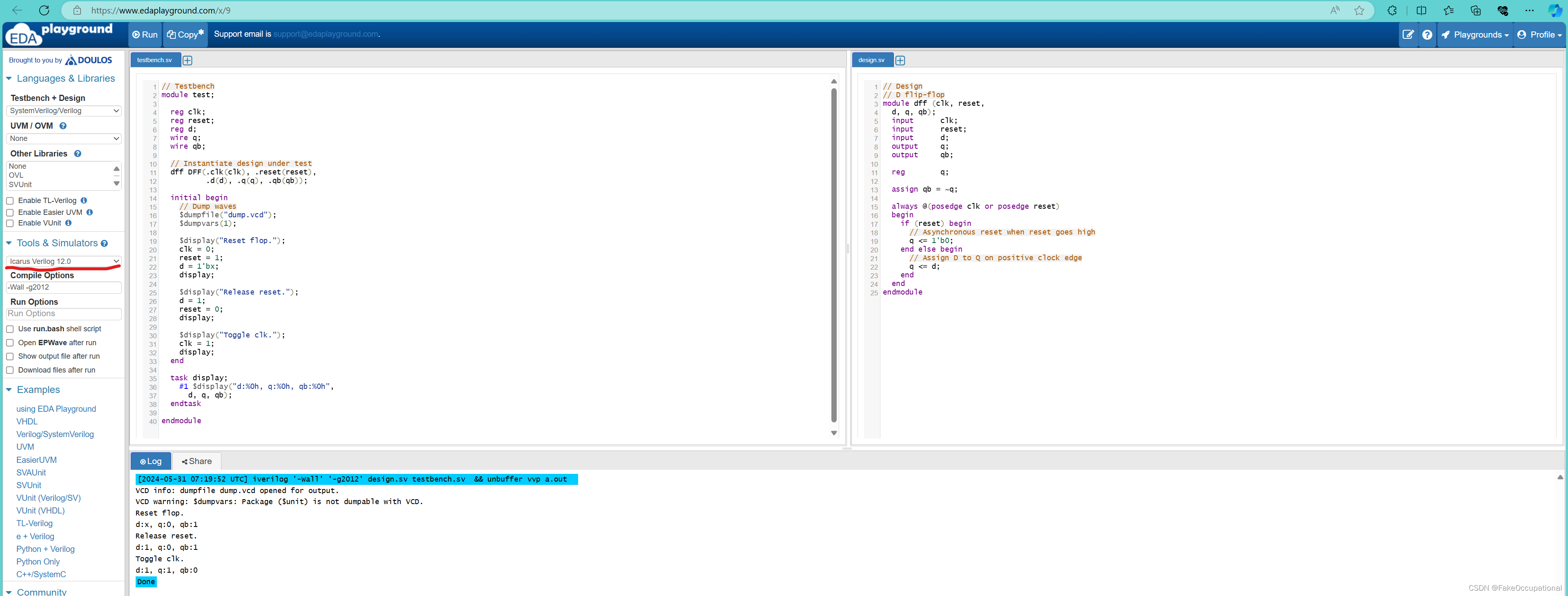Add new file tab next to testbench.sv
Image resolution: width=1568 pixels, height=596 pixels.
[x=188, y=60]
